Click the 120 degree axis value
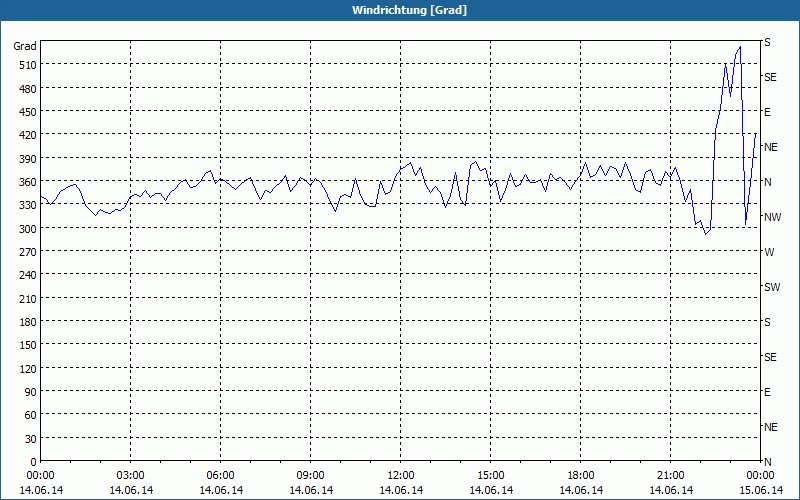This screenshot has width=800, height=500. tap(28, 369)
